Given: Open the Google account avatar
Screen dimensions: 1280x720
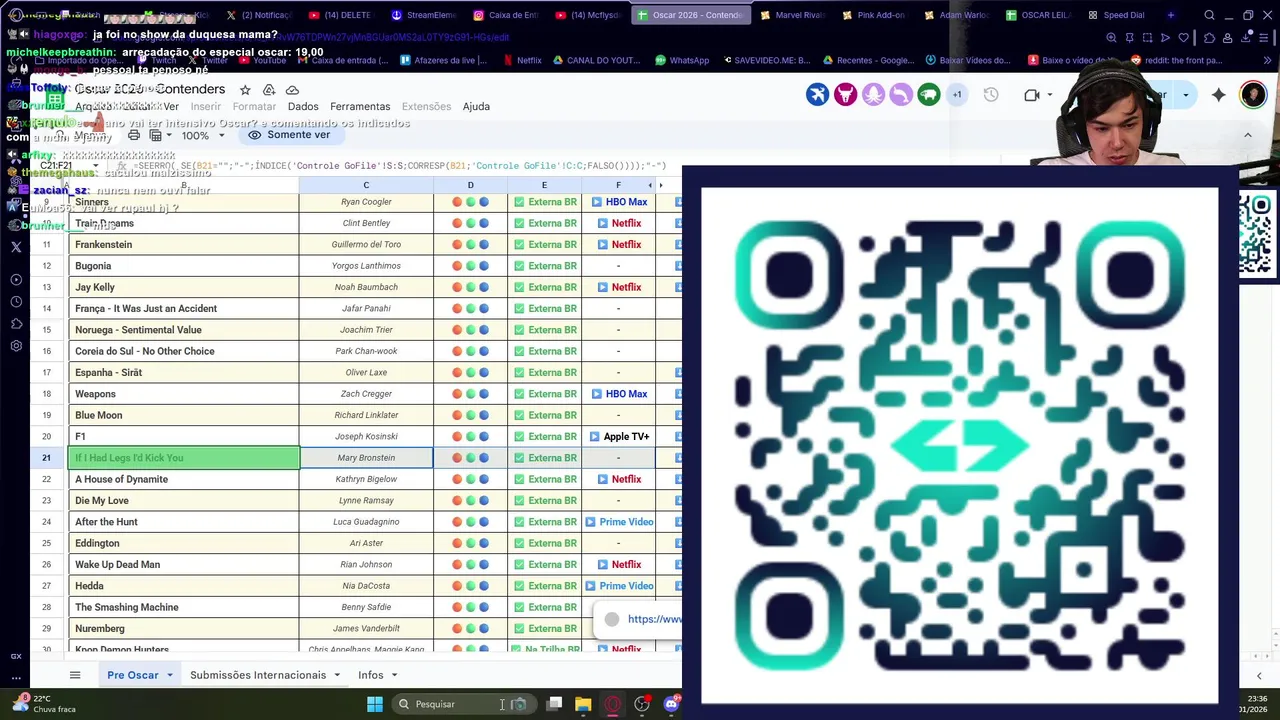Looking at the screenshot, I should [x=1253, y=95].
